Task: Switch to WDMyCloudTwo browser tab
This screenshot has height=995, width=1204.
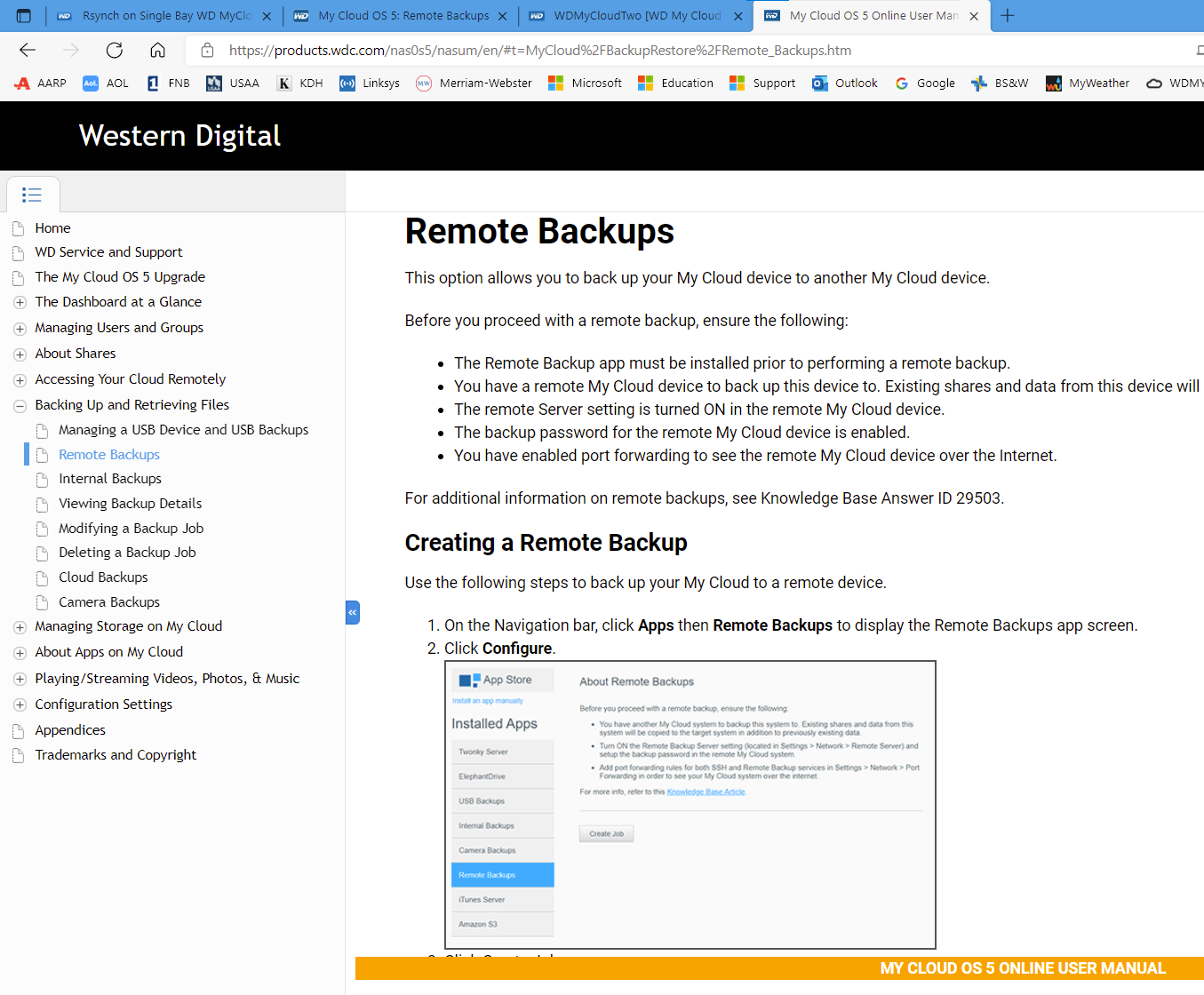Action: point(635,16)
